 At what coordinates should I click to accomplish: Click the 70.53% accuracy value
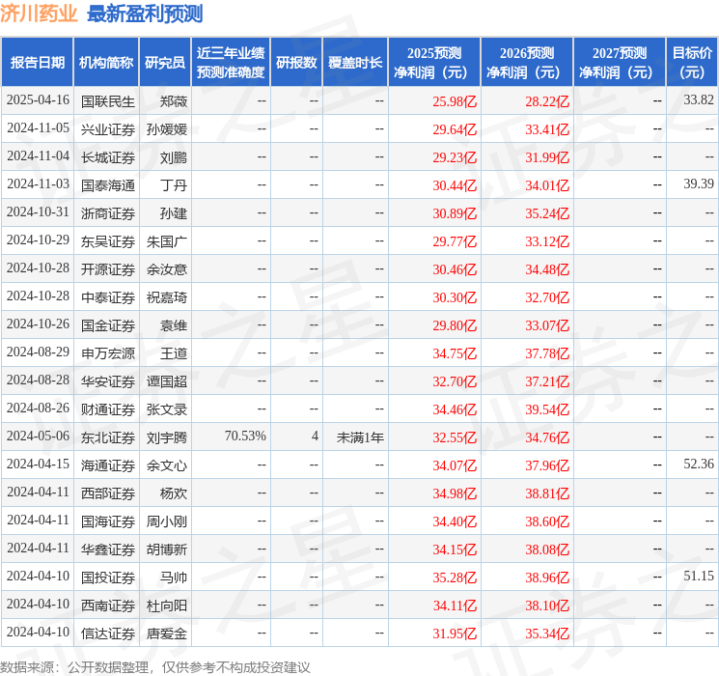pos(245,436)
